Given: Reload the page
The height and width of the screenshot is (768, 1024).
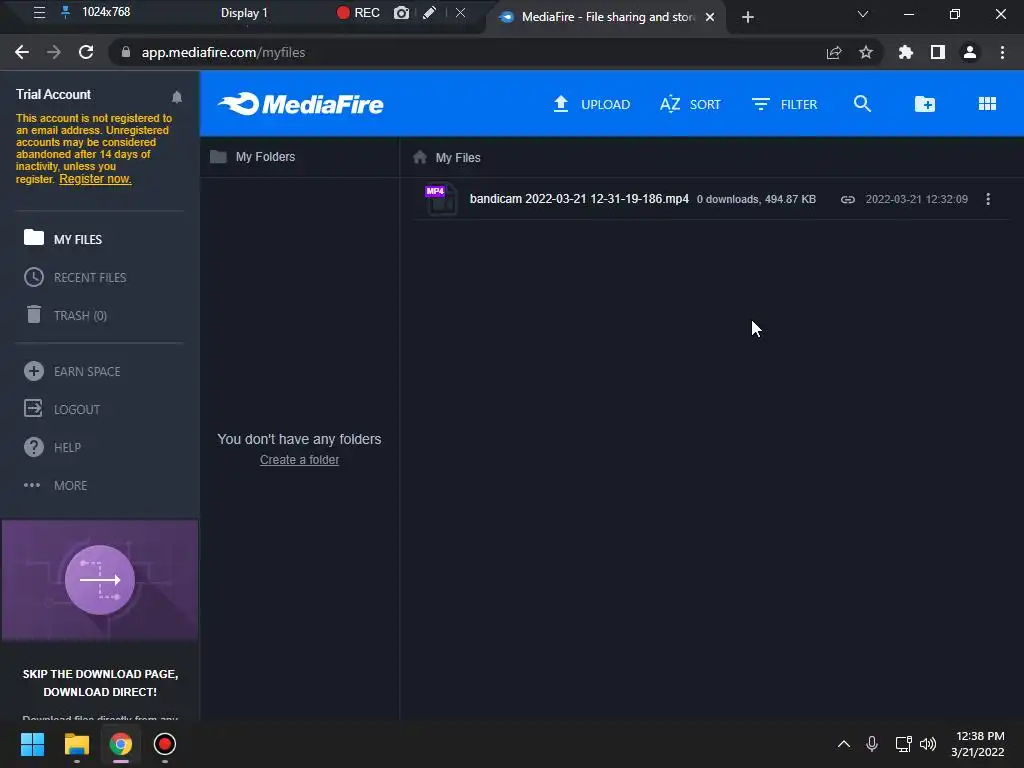Looking at the screenshot, I should pos(86,52).
